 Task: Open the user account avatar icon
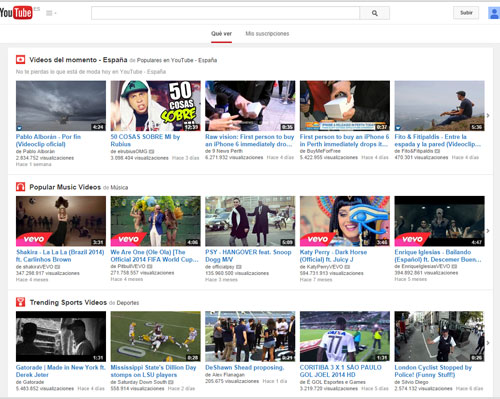494,13
